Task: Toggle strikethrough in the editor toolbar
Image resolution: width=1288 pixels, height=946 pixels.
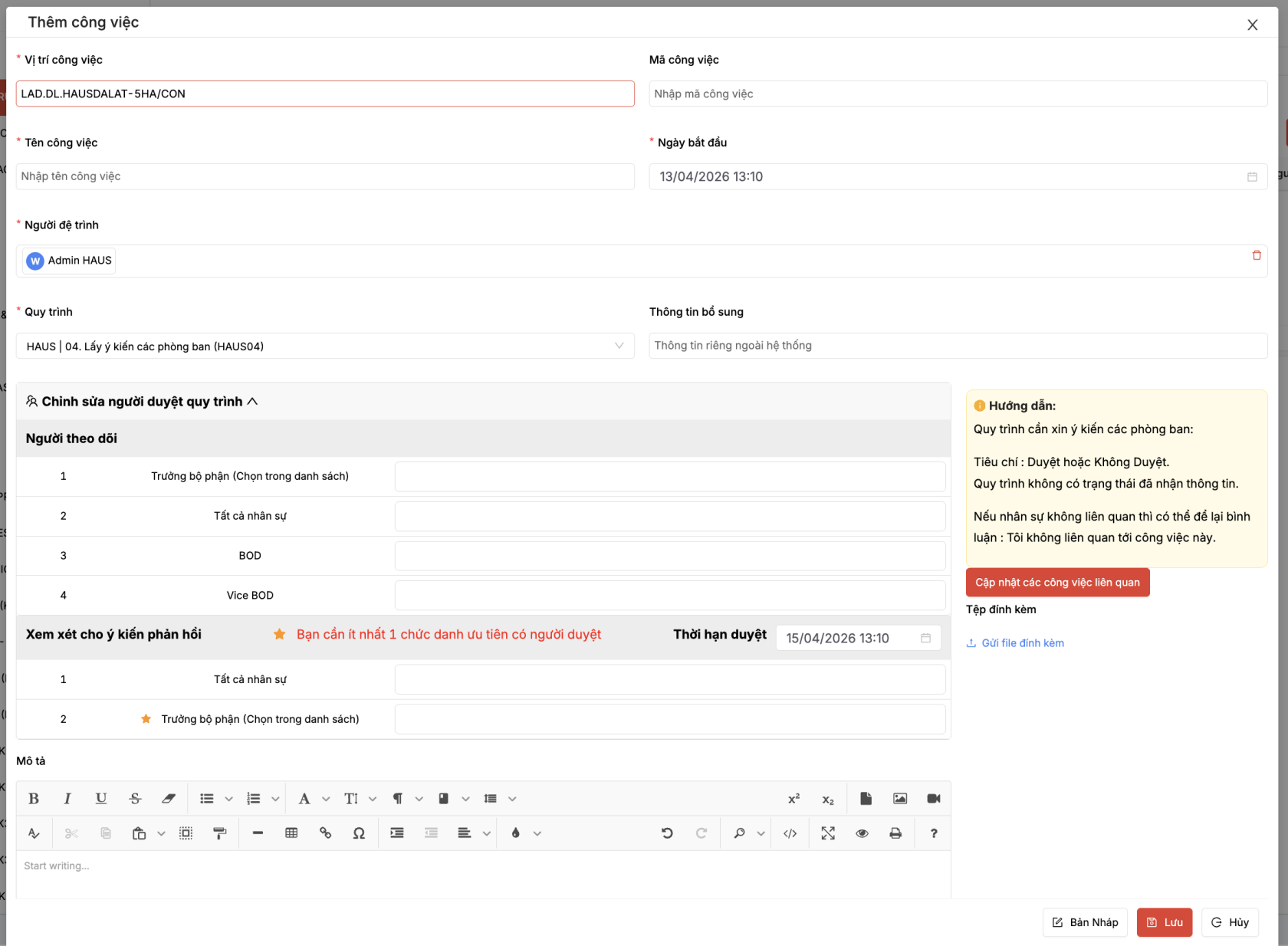Action: (135, 798)
